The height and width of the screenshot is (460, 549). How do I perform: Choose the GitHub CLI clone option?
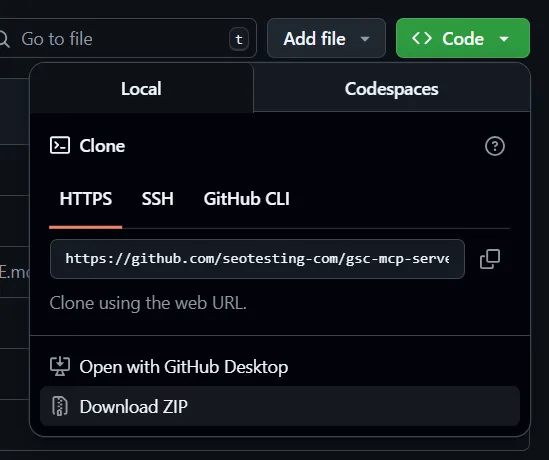click(x=246, y=199)
